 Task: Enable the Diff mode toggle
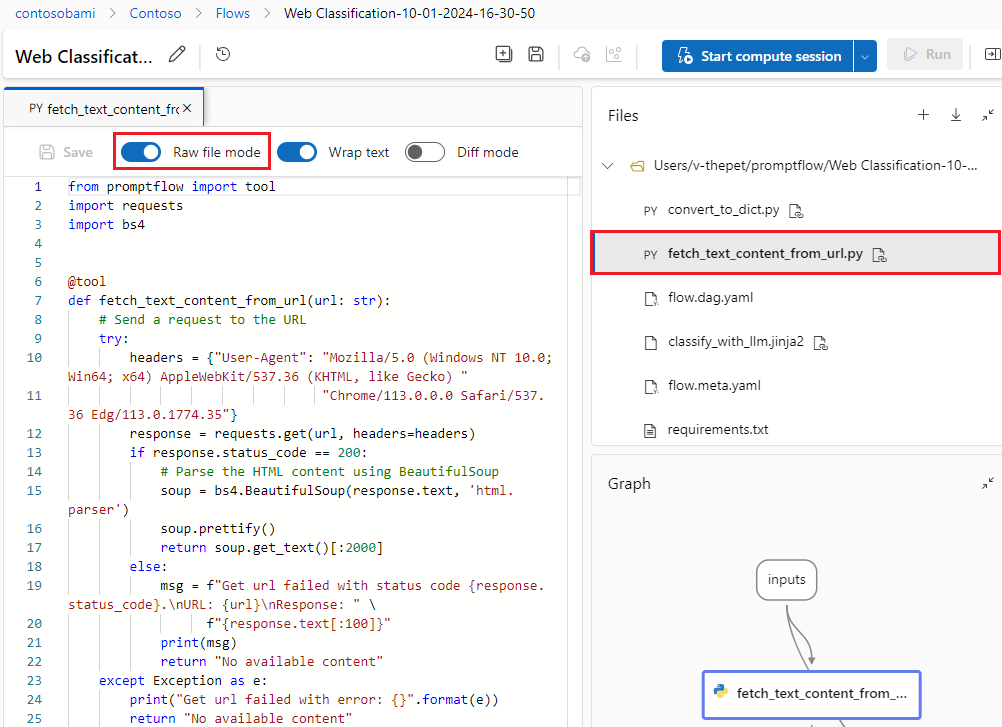pos(425,152)
